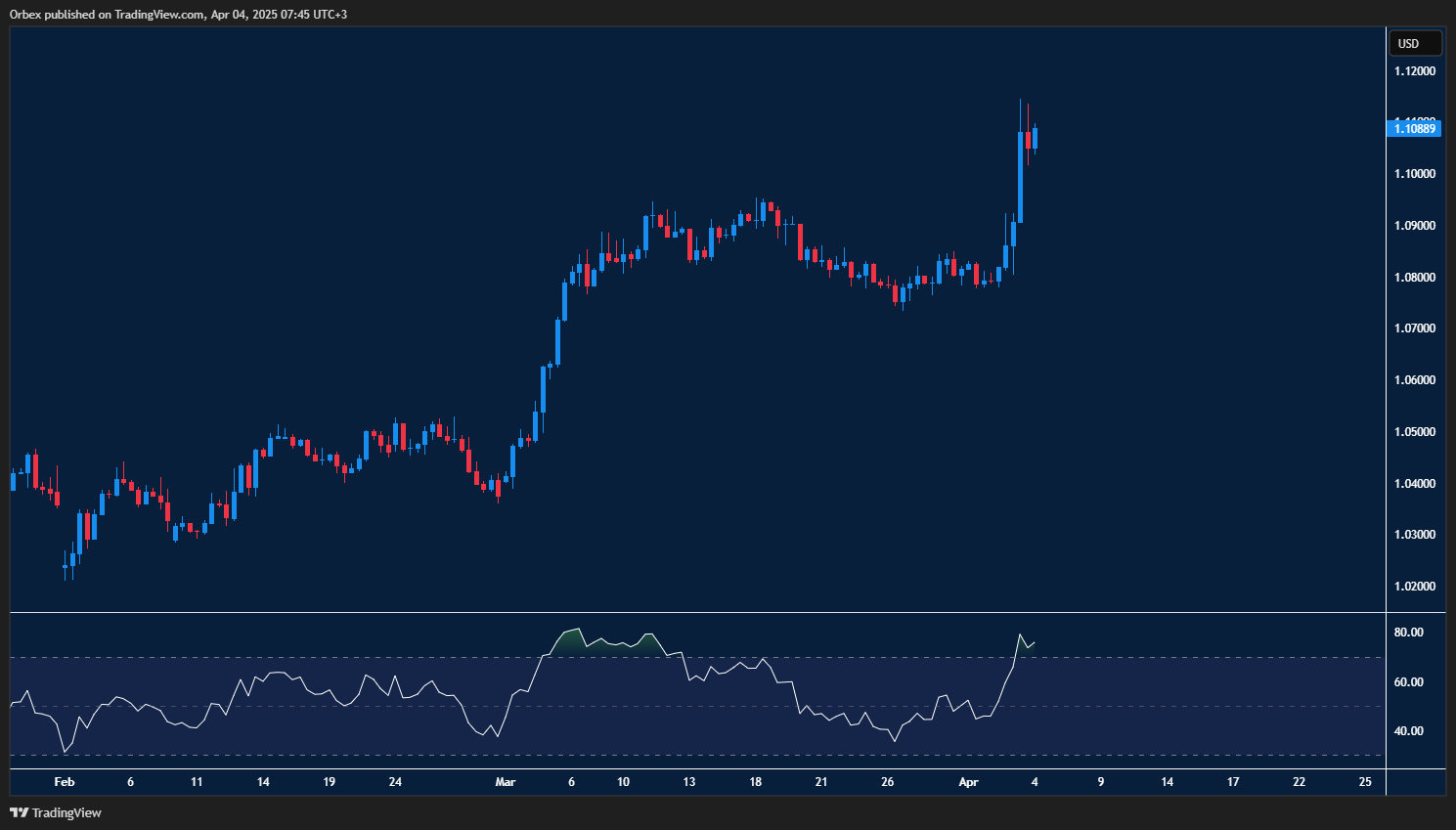1456x830 pixels.
Task: Open the USD currency label
Action: click(1415, 43)
